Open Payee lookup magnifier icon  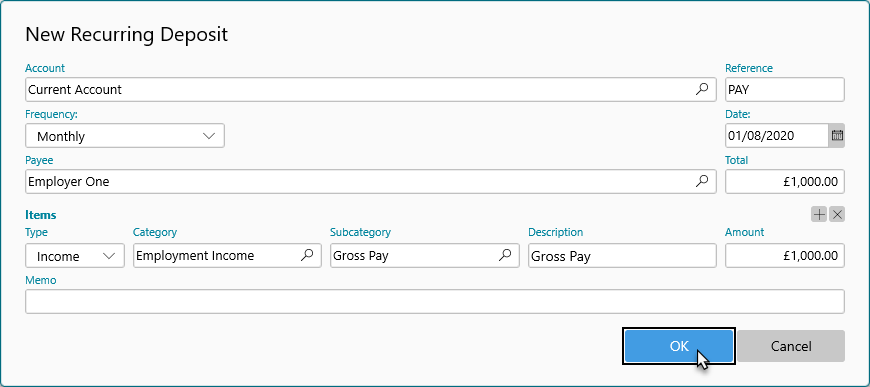click(x=702, y=180)
